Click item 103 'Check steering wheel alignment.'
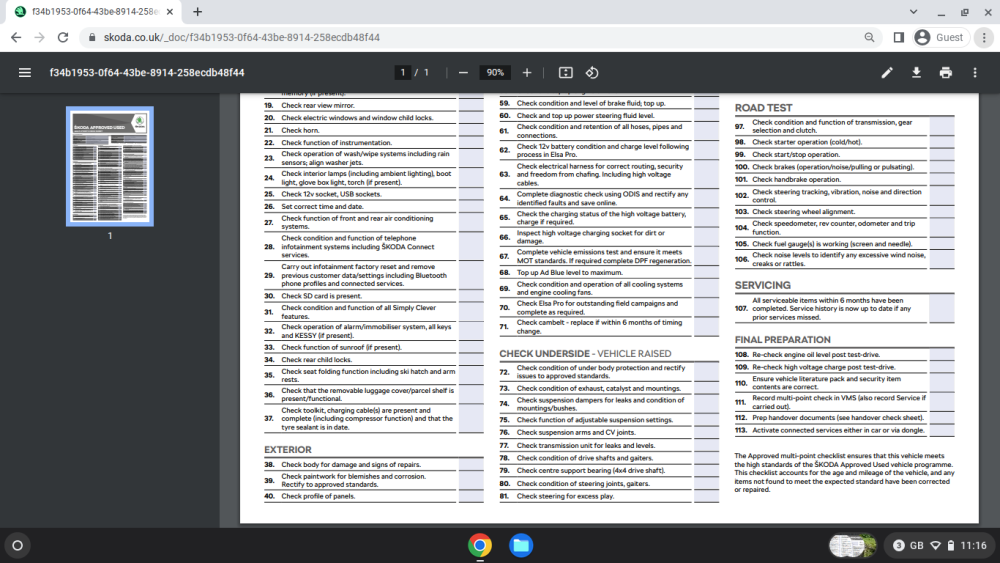This screenshot has height=563, width=1000. click(x=804, y=211)
